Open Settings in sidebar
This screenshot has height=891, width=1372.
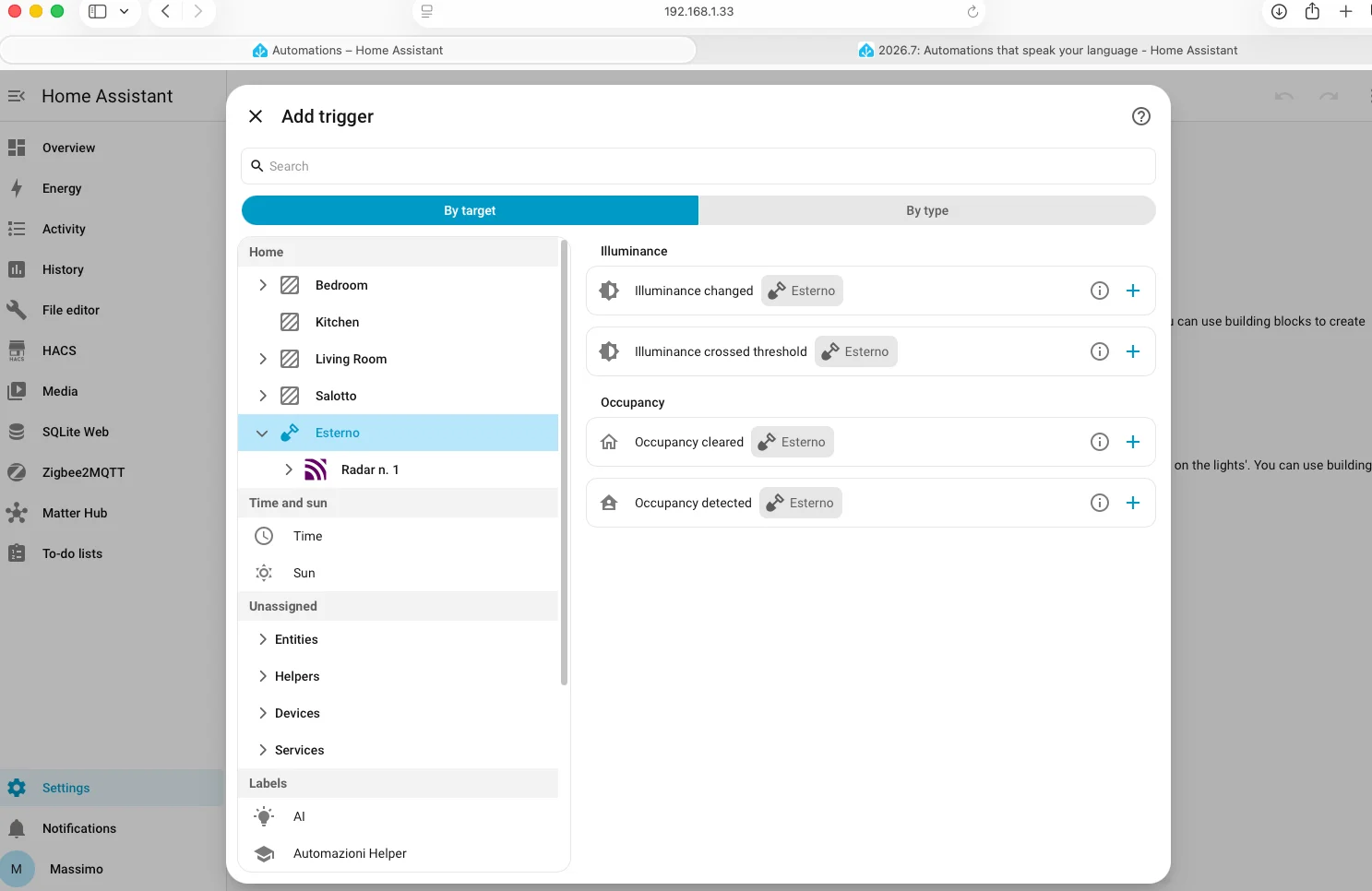click(x=112, y=788)
